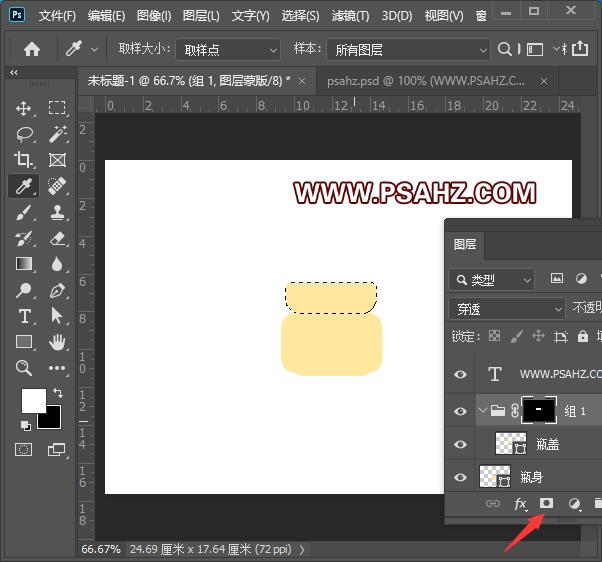
Task: Select the Dodge tool
Action: point(24,290)
